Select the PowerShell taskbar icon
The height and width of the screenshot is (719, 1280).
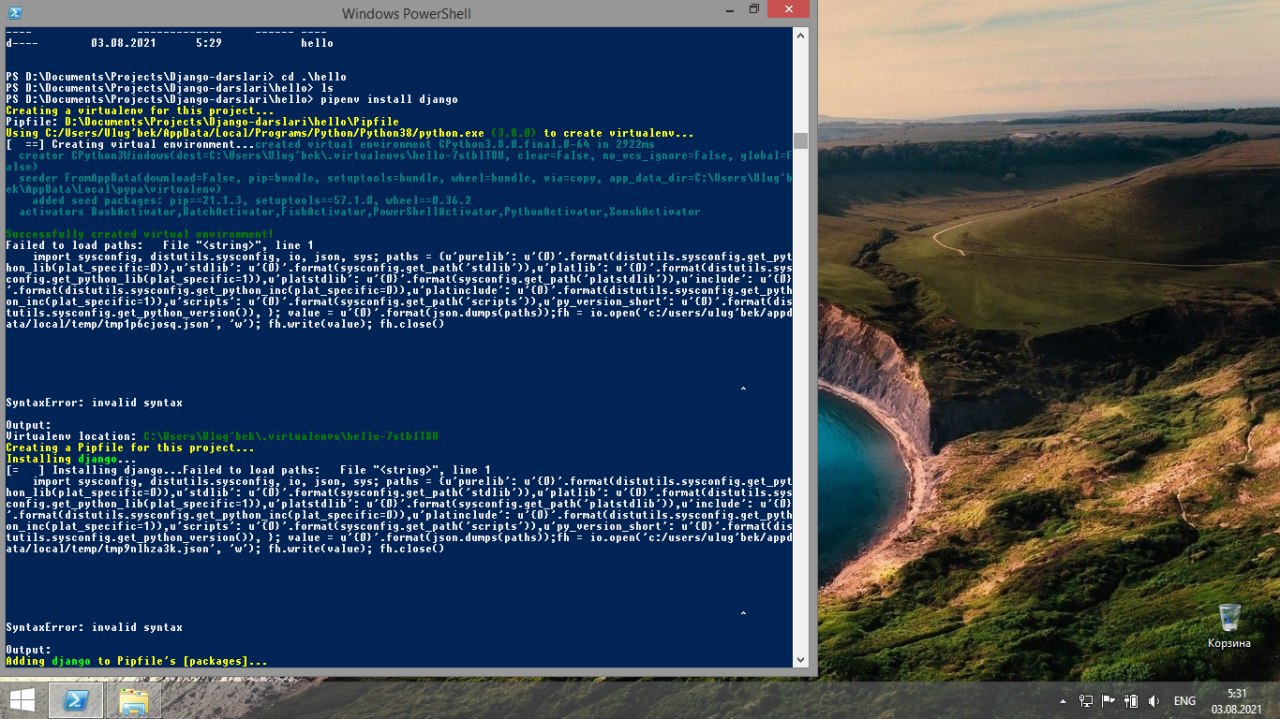(x=75, y=699)
